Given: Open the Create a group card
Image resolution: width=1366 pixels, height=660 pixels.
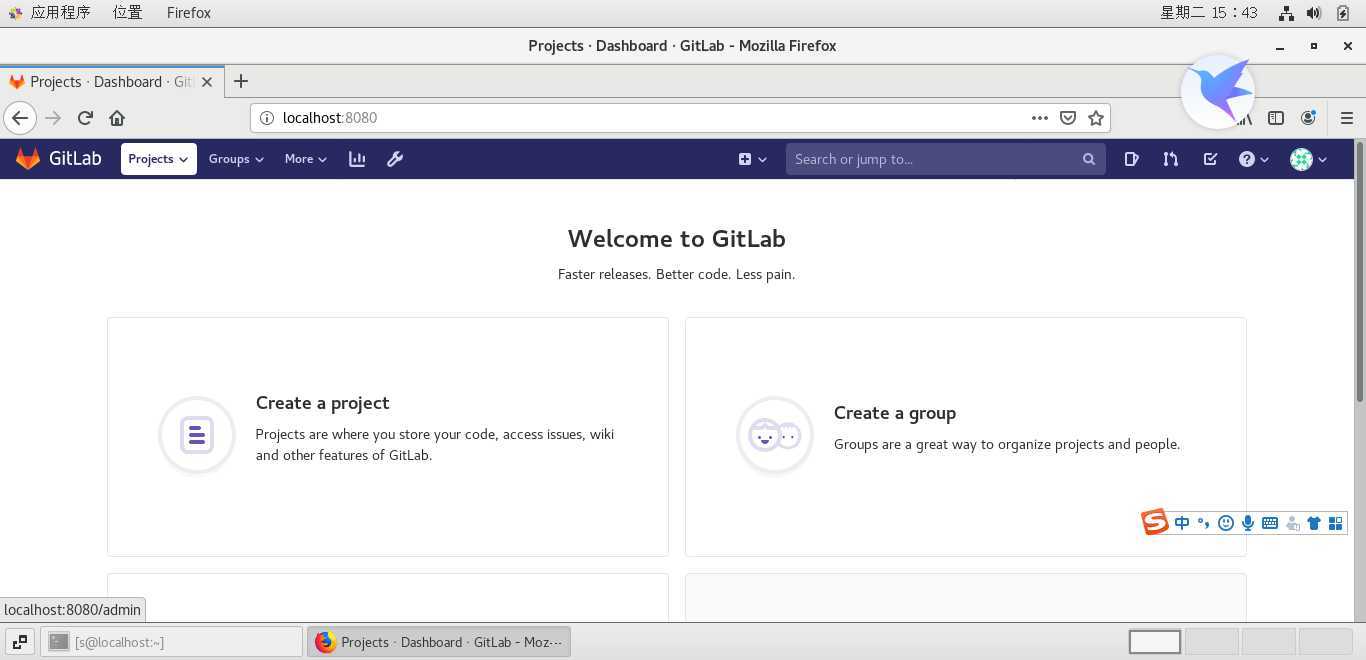Looking at the screenshot, I should click(966, 437).
